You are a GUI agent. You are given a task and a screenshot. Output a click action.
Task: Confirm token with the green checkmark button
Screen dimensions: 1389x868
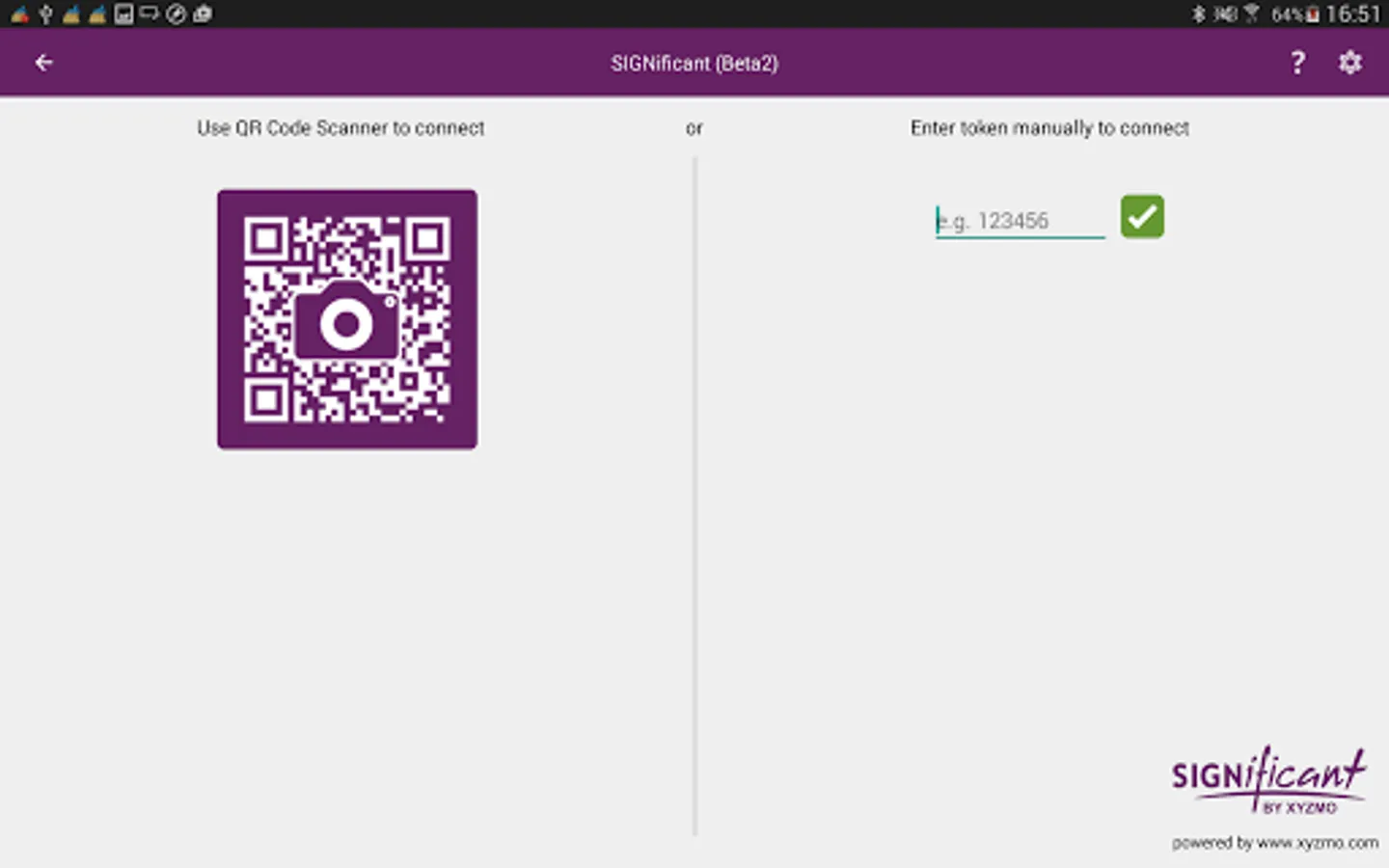[x=1142, y=216]
